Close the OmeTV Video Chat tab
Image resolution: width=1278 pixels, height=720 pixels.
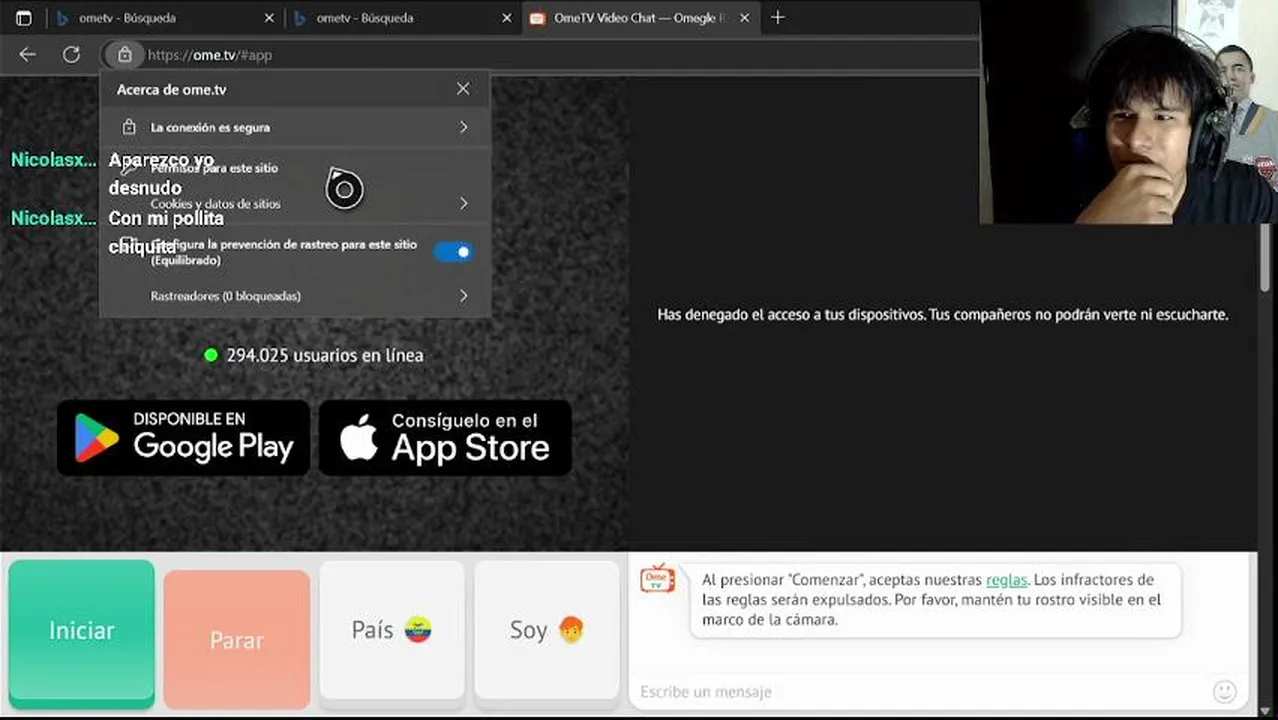[744, 18]
